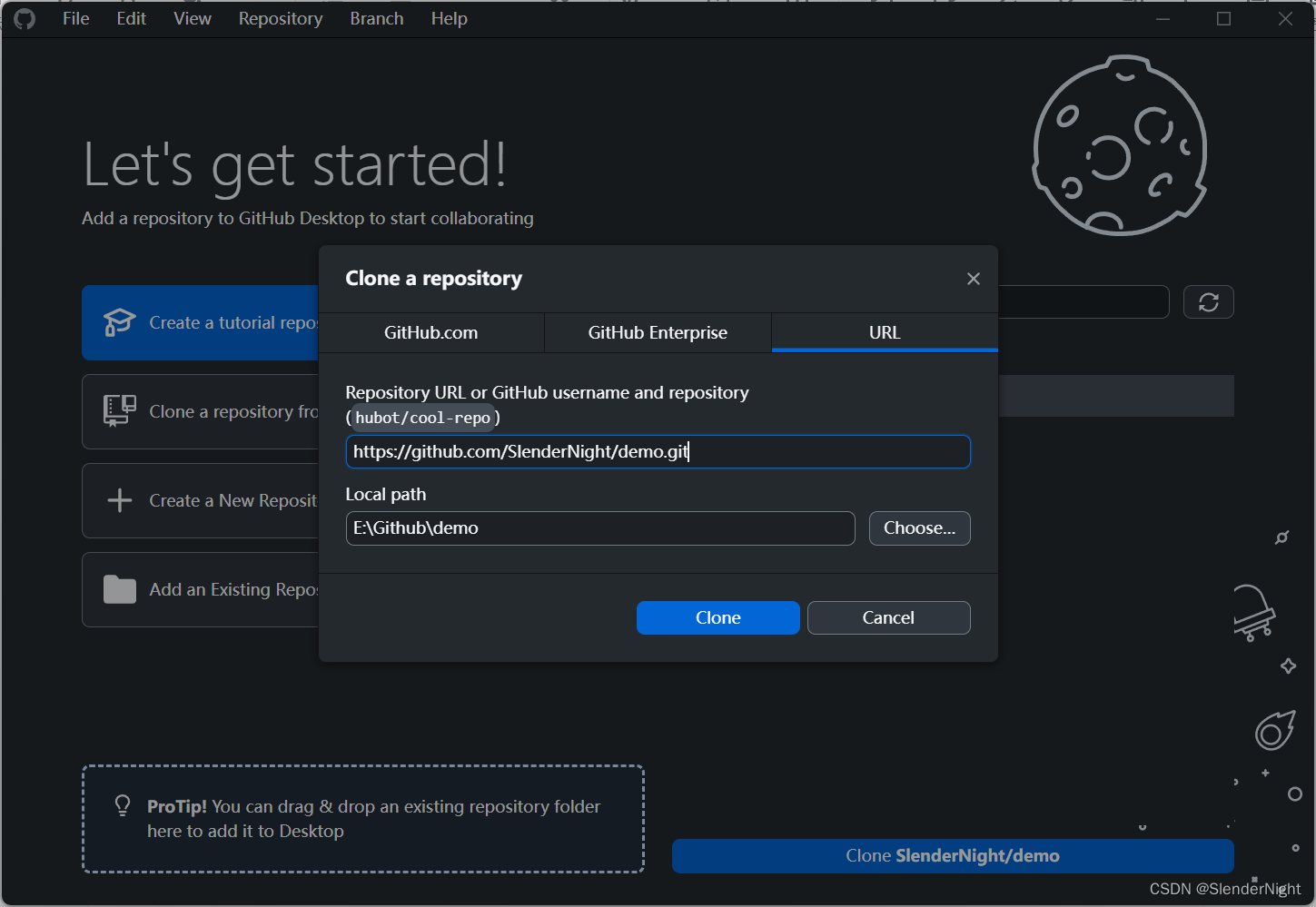Click Create a New Repository option
The width and height of the screenshot is (1316, 907).
point(201,501)
